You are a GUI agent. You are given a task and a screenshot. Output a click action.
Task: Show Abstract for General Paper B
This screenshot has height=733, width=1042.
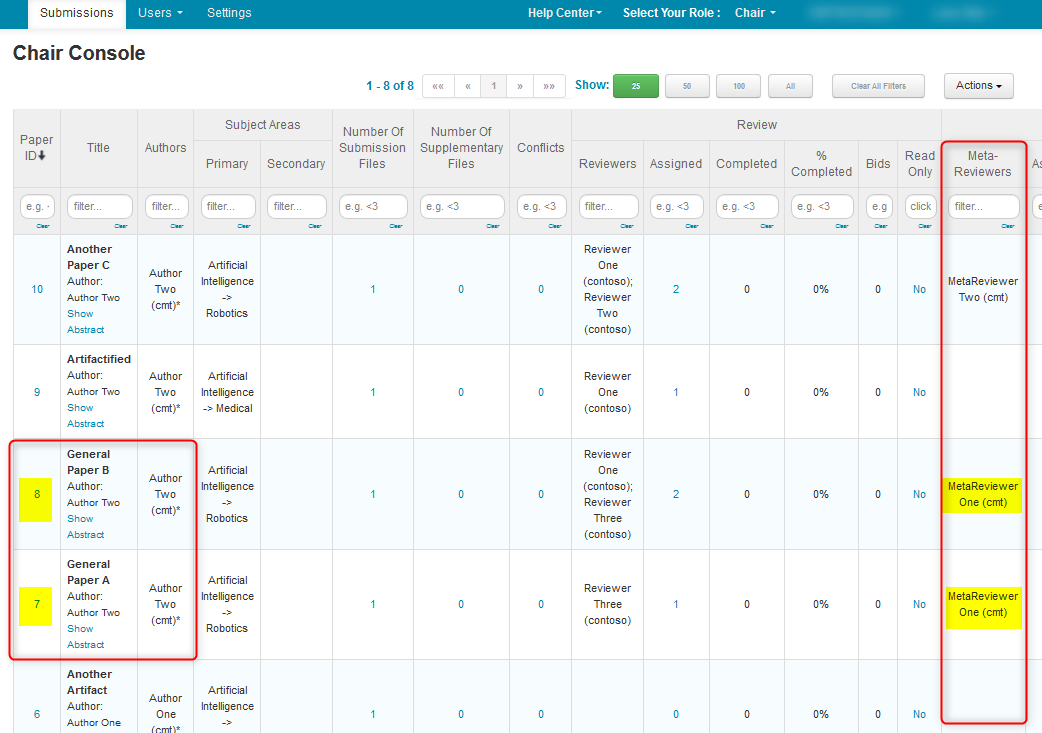[x=85, y=526]
